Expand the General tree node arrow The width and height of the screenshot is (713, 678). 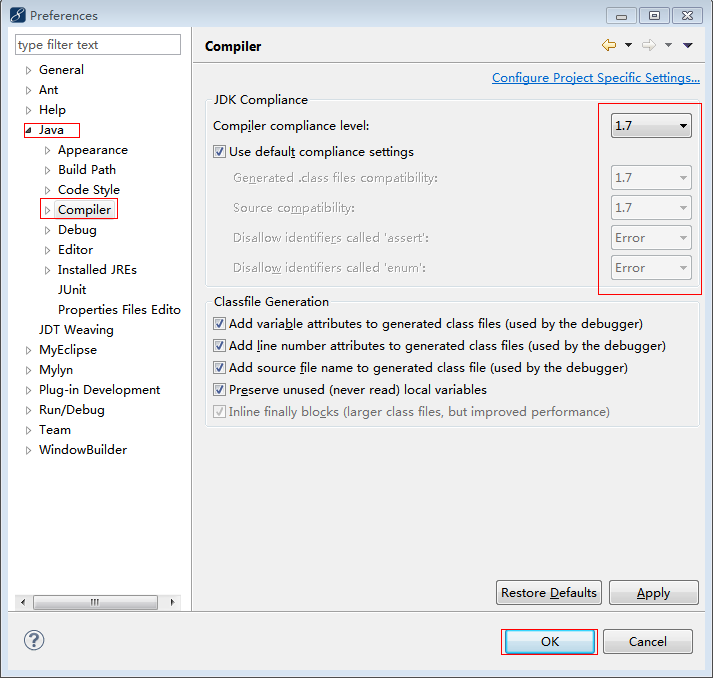28,70
